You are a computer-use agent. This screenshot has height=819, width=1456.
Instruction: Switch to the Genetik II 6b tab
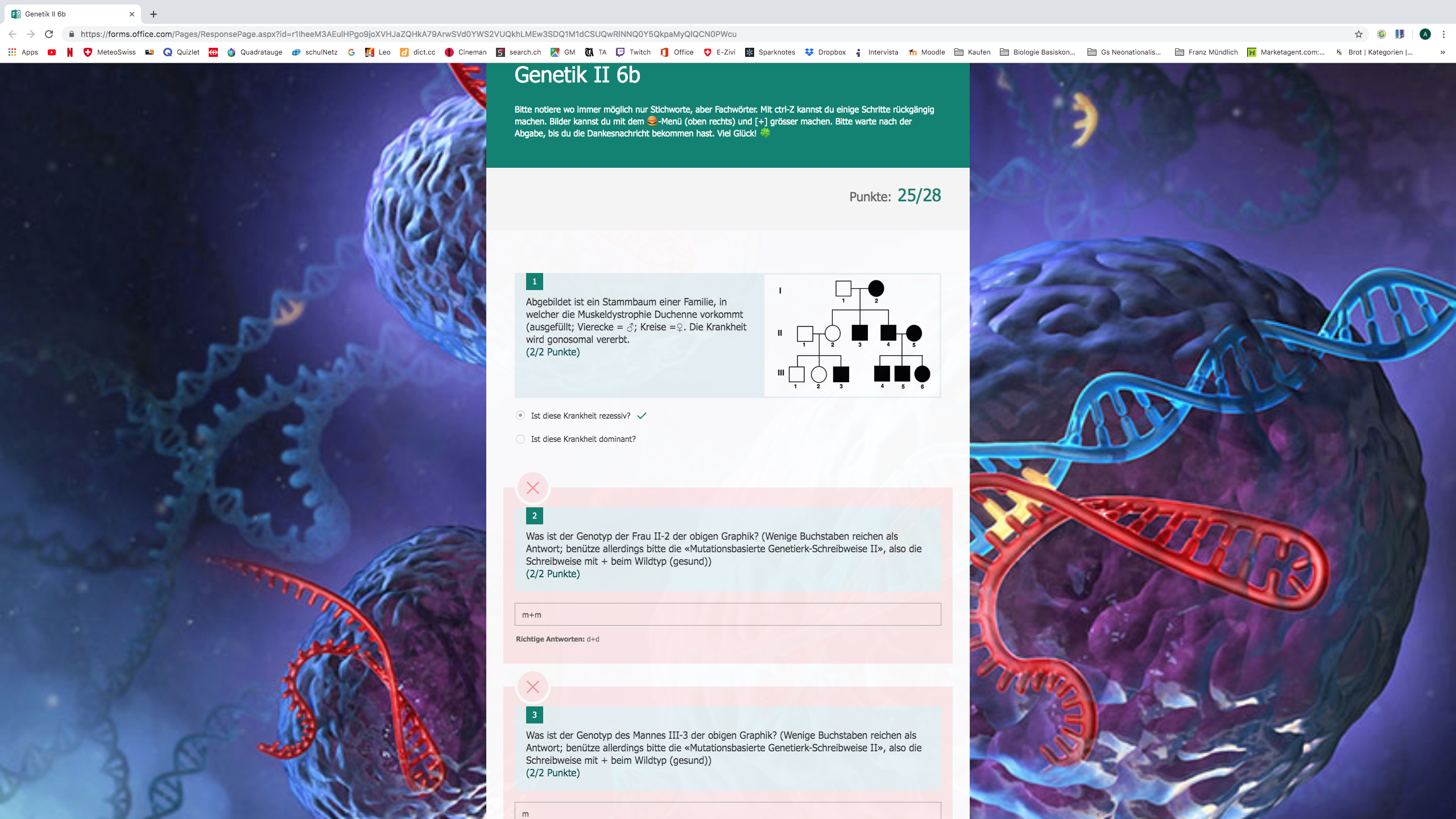[68, 14]
